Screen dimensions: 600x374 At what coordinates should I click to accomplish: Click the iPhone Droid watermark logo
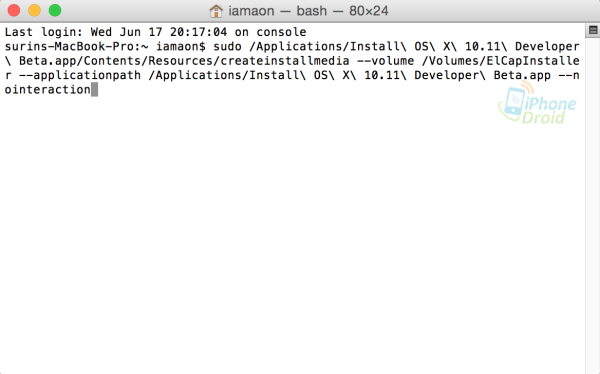(x=537, y=103)
